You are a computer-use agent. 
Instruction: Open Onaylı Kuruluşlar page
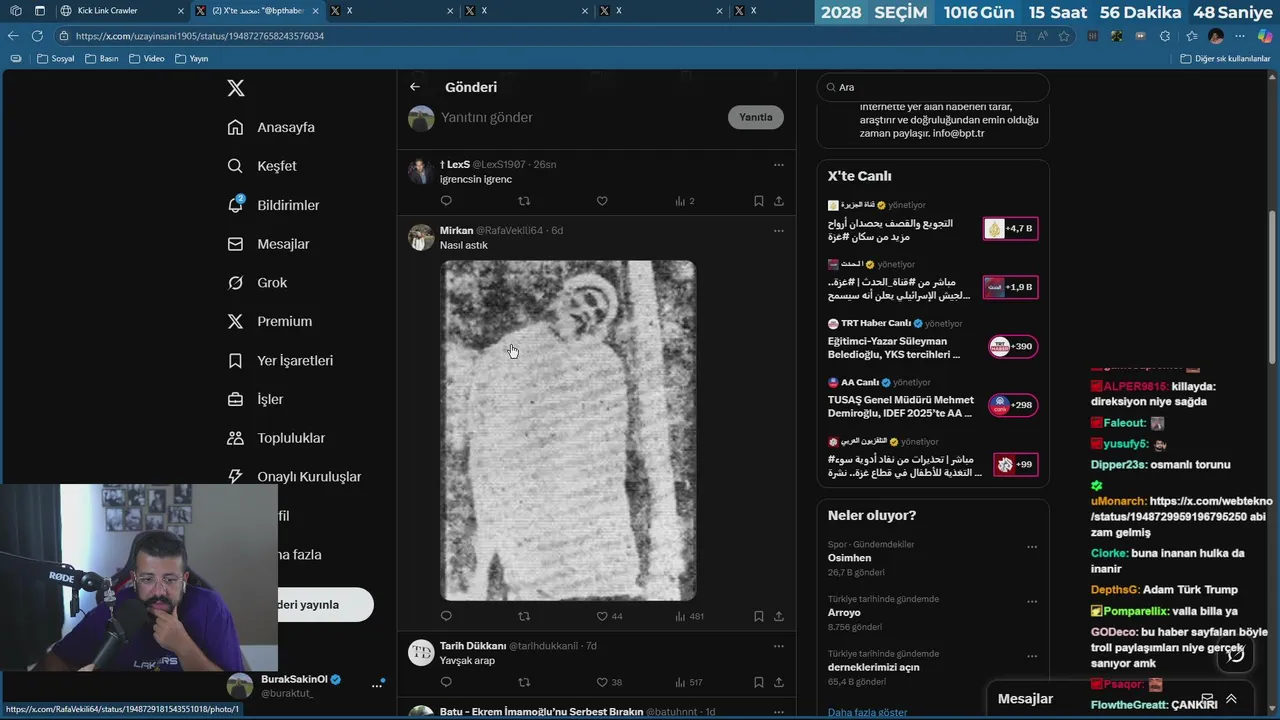[x=294, y=477]
